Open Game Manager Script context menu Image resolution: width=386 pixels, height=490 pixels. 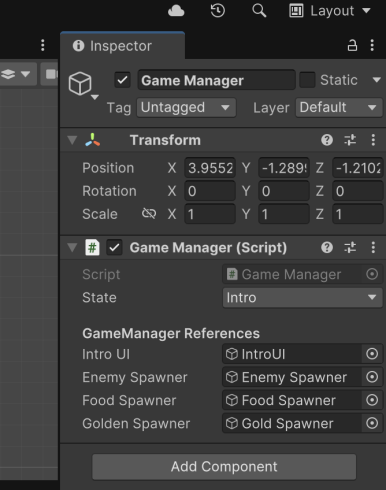[373, 247]
